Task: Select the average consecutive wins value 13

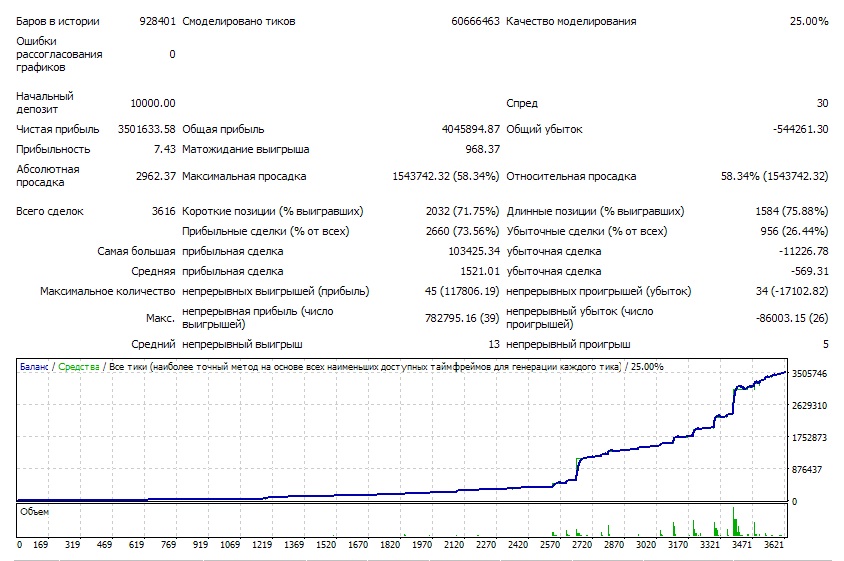Action: pos(494,344)
